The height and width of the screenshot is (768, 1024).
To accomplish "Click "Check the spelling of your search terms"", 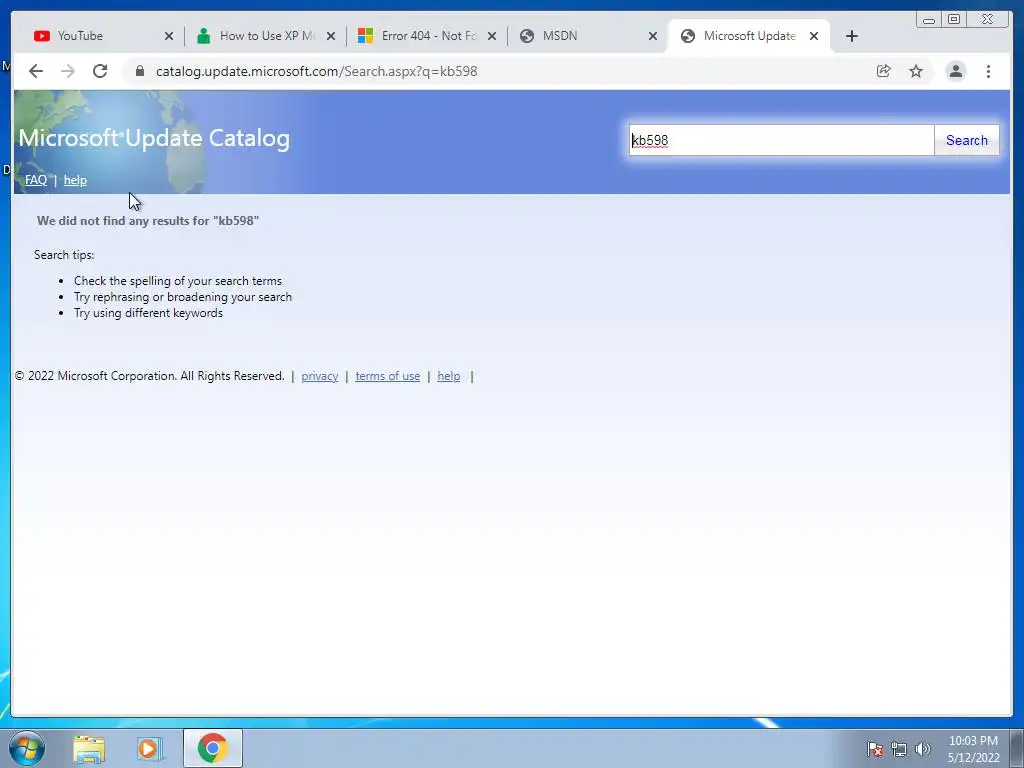I will 178,281.
